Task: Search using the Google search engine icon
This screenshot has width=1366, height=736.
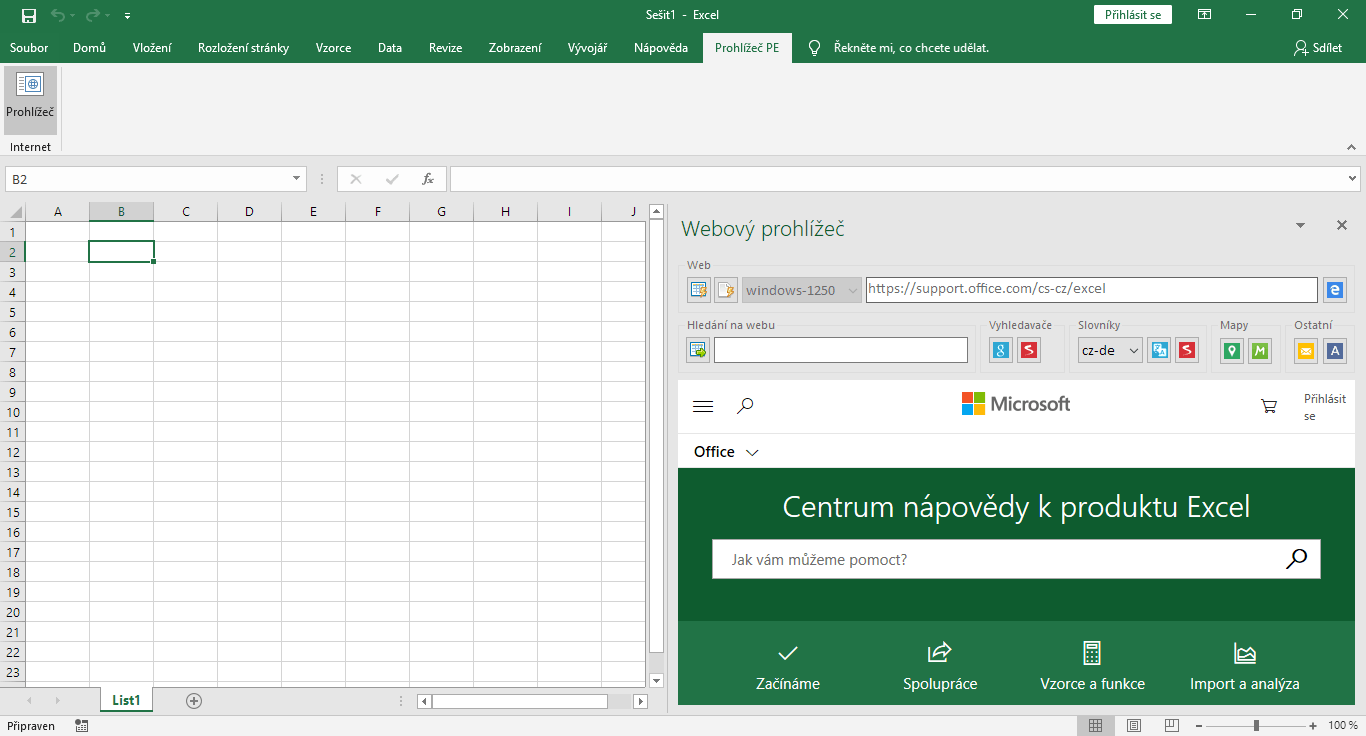Action: click(1001, 350)
